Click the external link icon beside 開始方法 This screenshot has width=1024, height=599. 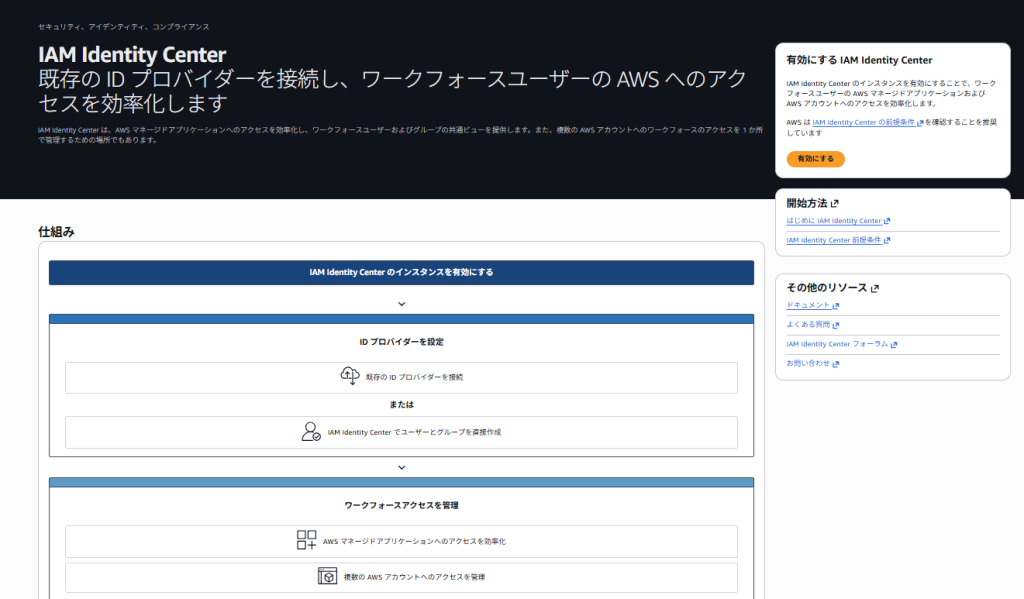[835, 204]
